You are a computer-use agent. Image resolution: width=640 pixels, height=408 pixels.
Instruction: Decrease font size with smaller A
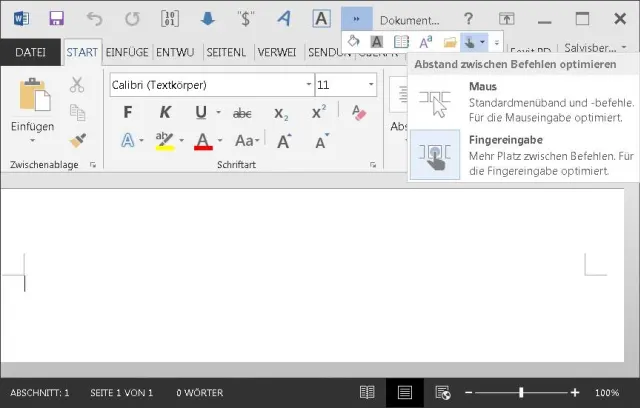click(321, 141)
